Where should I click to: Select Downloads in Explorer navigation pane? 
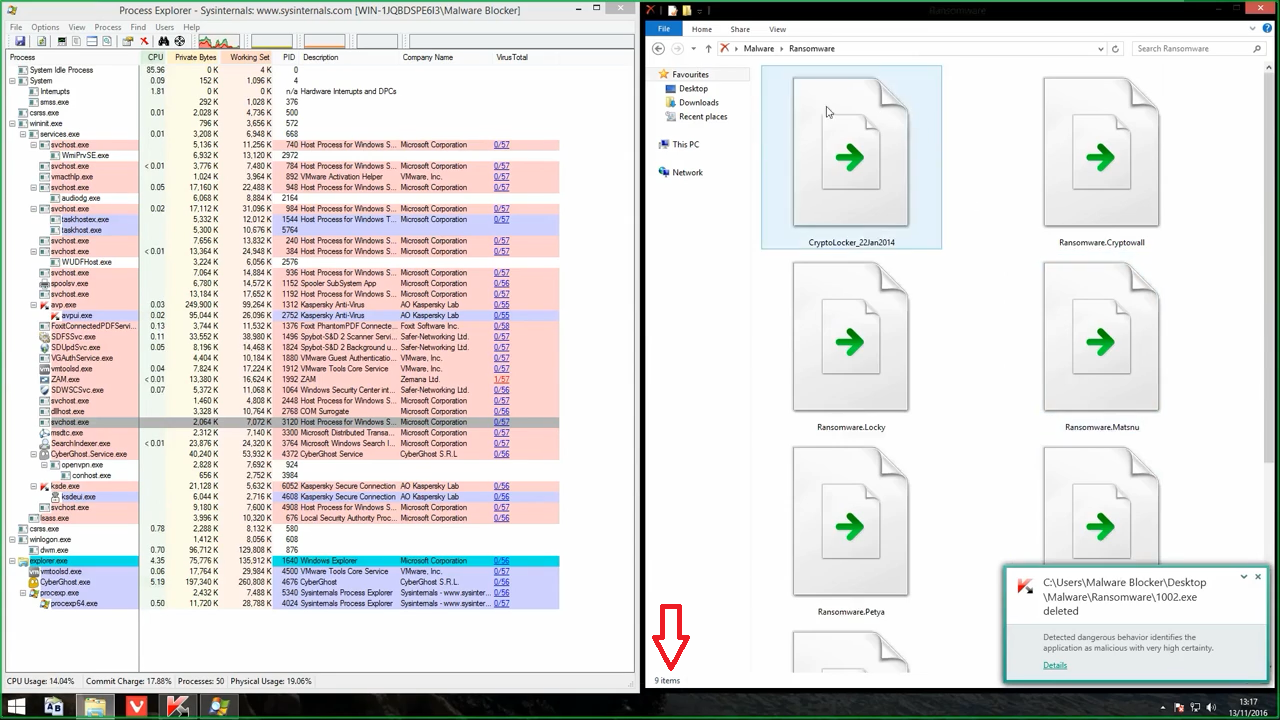point(698,103)
